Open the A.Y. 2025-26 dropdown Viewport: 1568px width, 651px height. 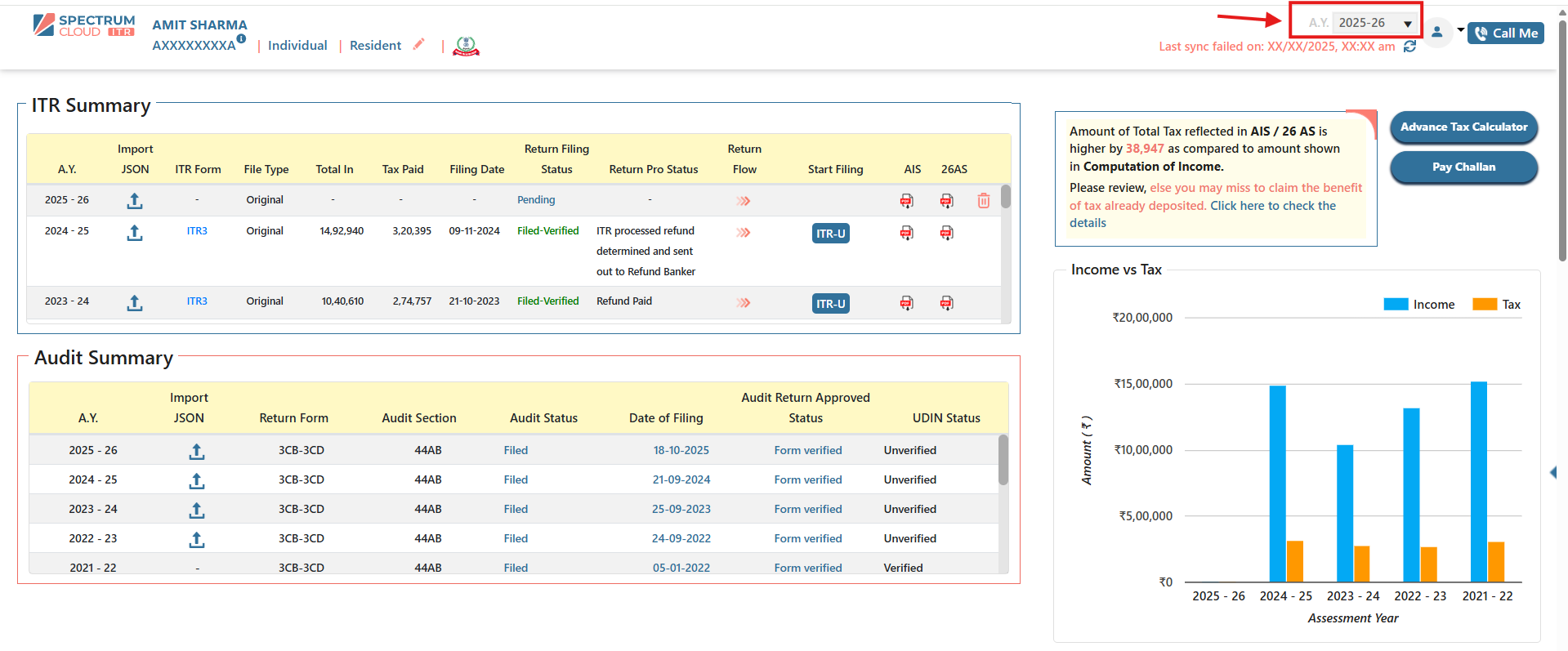pyautogui.click(x=1375, y=23)
